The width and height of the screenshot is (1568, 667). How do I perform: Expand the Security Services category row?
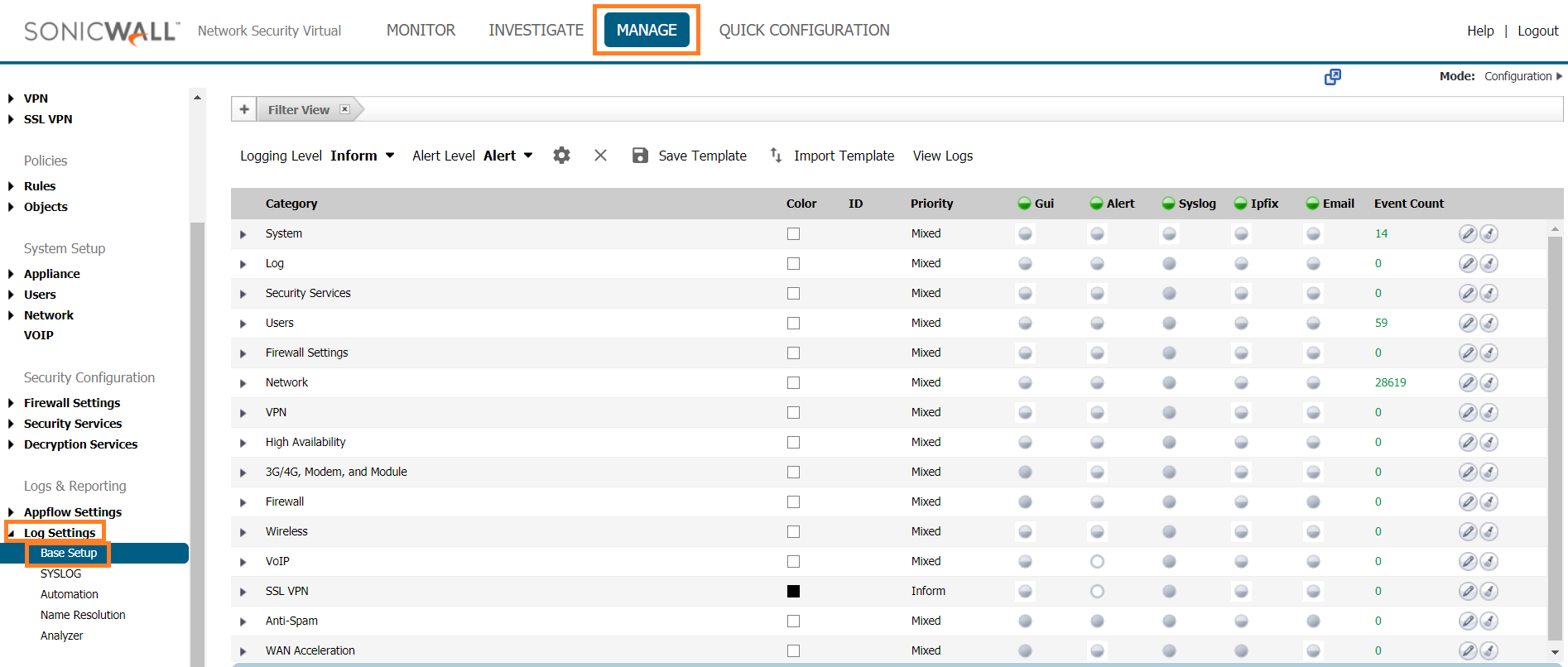pyautogui.click(x=243, y=294)
